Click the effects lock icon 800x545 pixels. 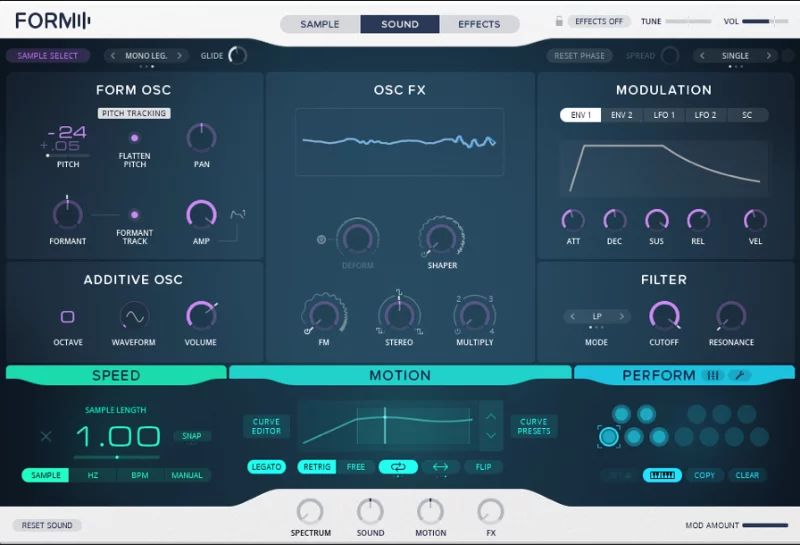click(559, 21)
